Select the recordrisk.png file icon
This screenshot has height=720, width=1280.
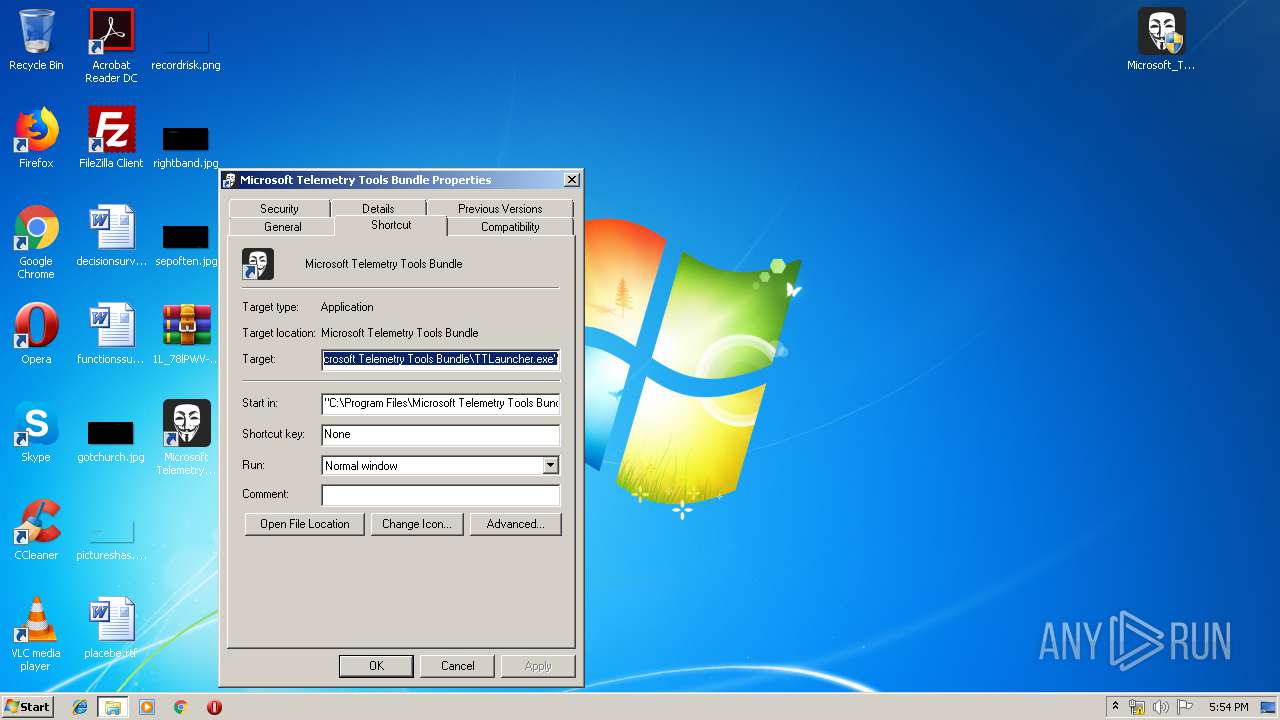point(186,46)
